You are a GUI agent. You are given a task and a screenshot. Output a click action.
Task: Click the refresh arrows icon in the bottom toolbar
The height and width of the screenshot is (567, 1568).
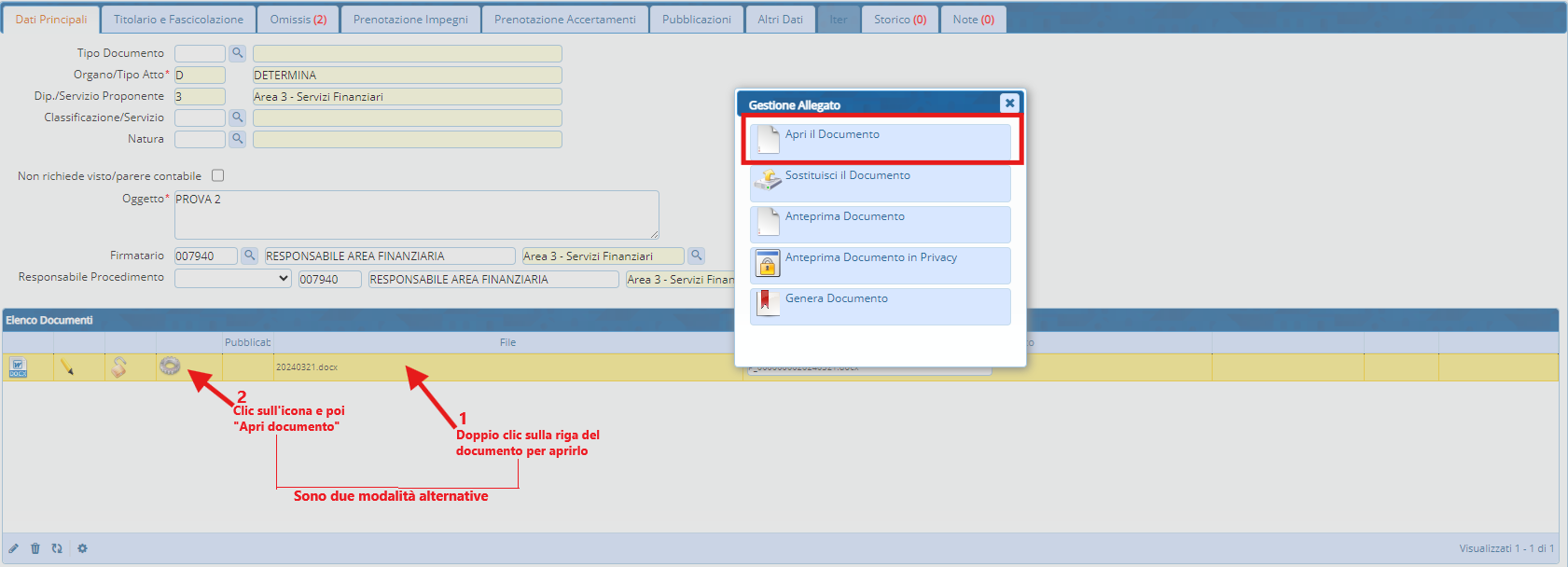tap(57, 548)
